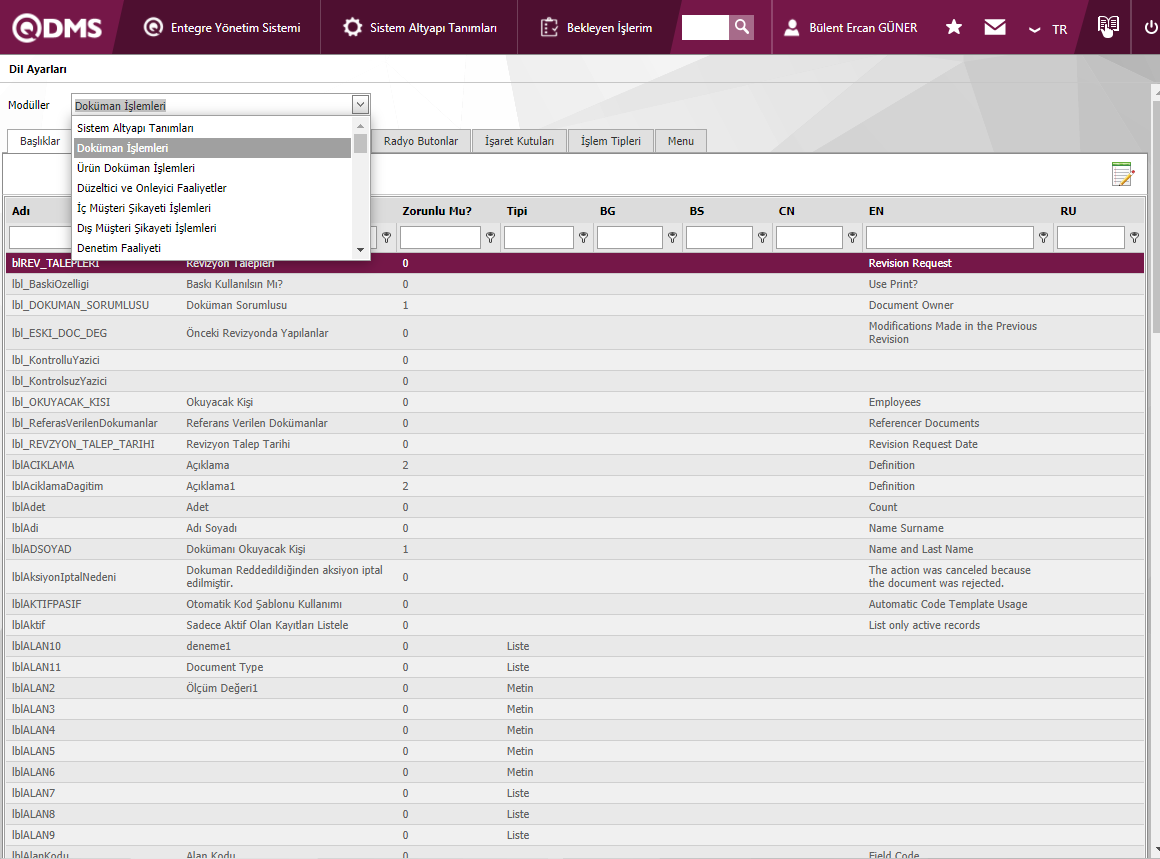Click filter icon next to Tipi column
The width and height of the screenshot is (1160, 859).
tap(583, 238)
